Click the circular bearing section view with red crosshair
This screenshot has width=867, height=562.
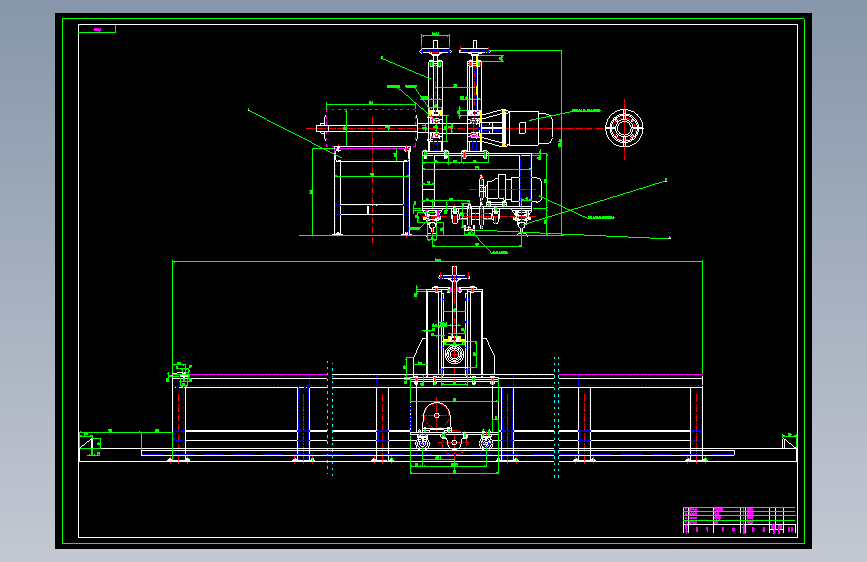624,128
